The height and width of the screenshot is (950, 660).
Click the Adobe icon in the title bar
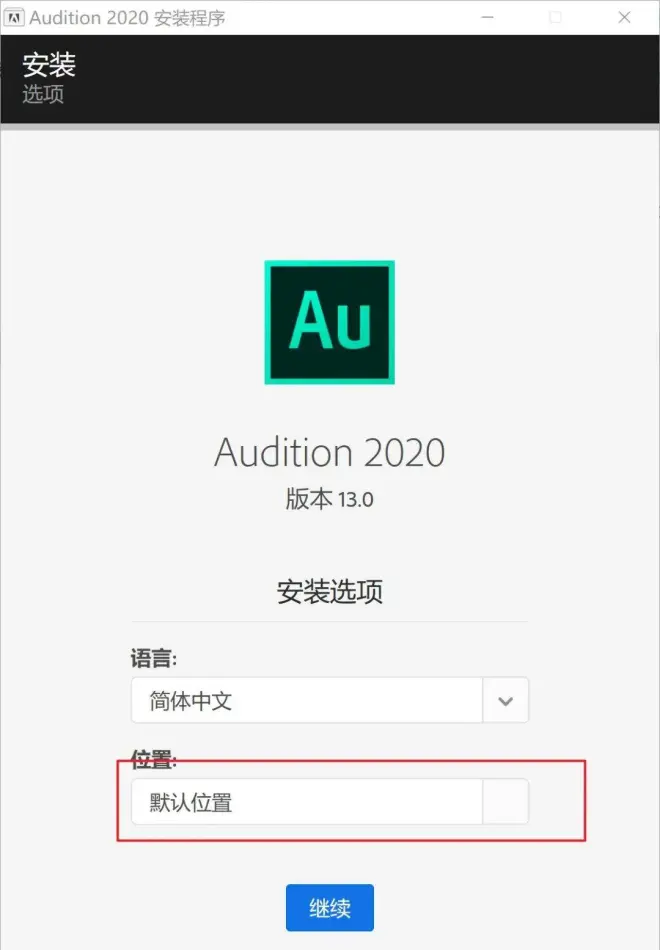[16, 18]
